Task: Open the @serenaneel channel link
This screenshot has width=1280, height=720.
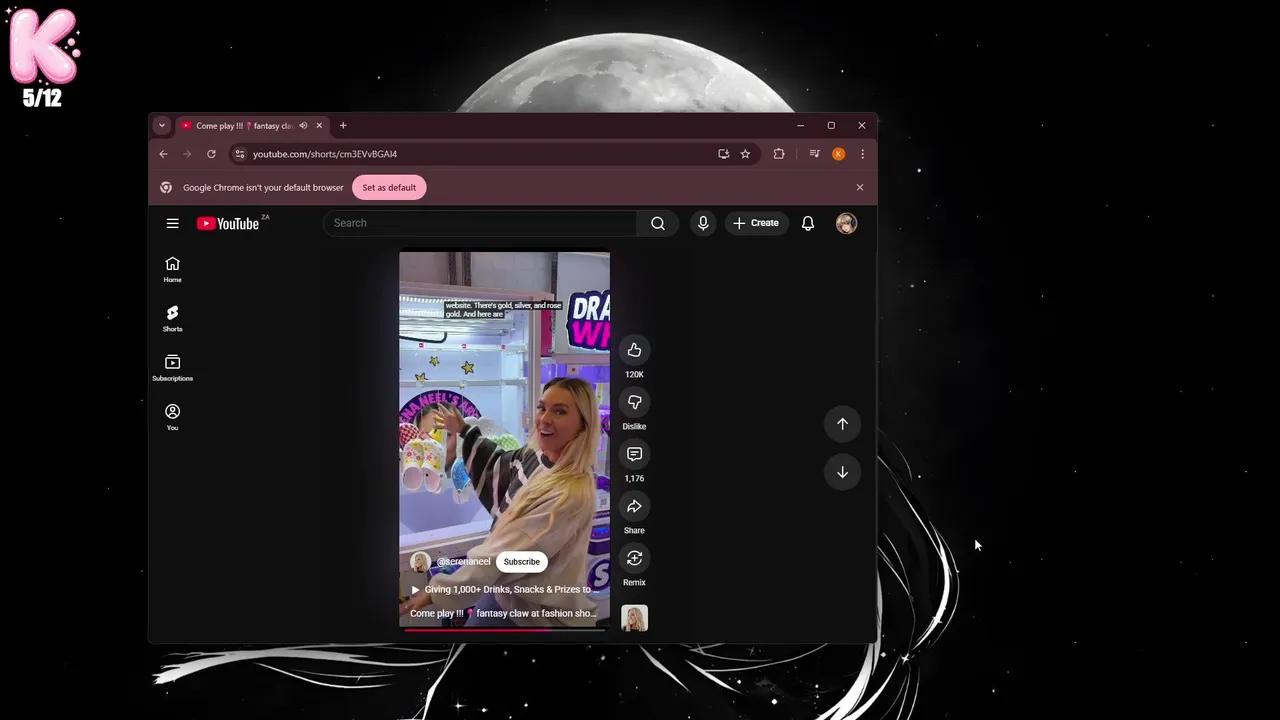Action: [x=463, y=562]
